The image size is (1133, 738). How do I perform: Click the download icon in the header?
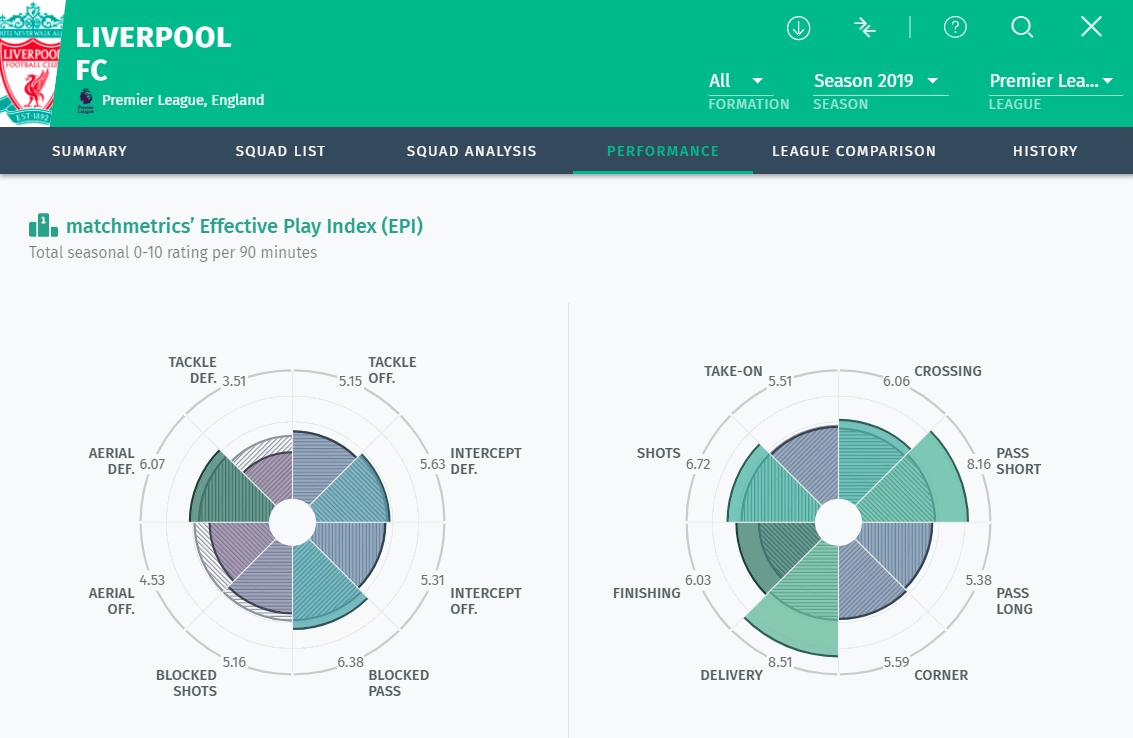coord(798,28)
